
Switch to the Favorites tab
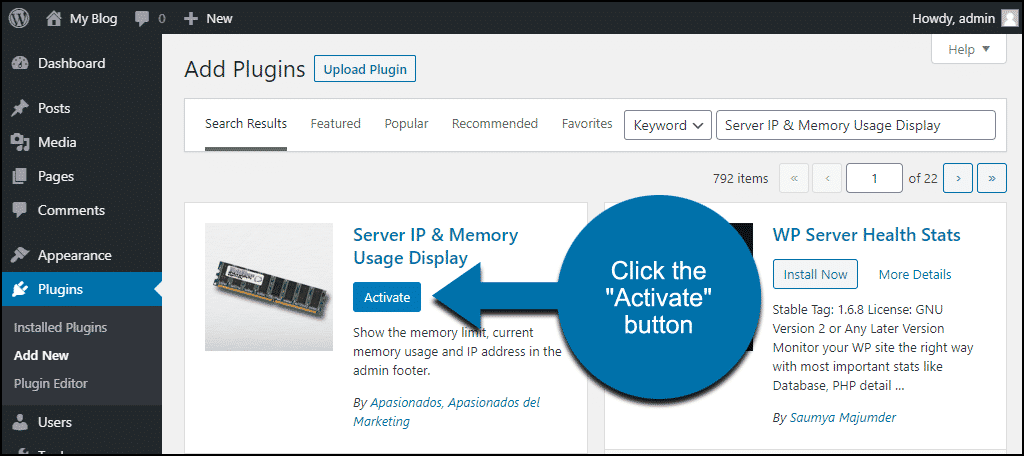coord(587,123)
